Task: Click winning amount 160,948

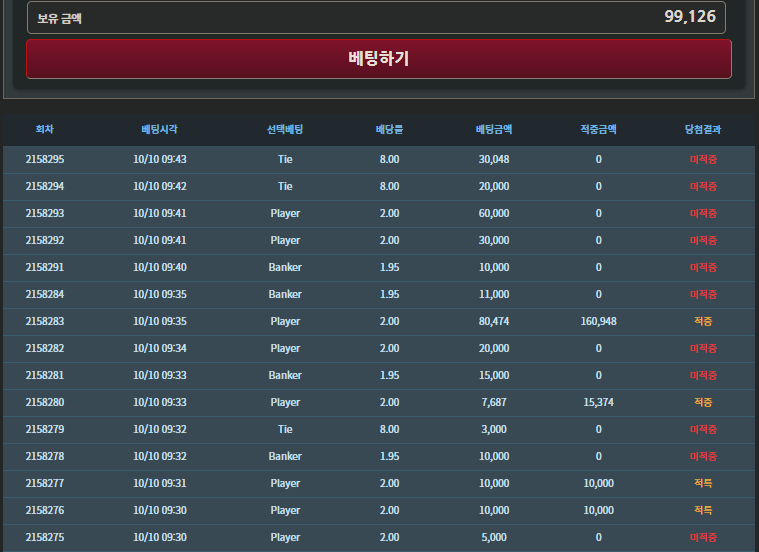Action: point(598,322)
